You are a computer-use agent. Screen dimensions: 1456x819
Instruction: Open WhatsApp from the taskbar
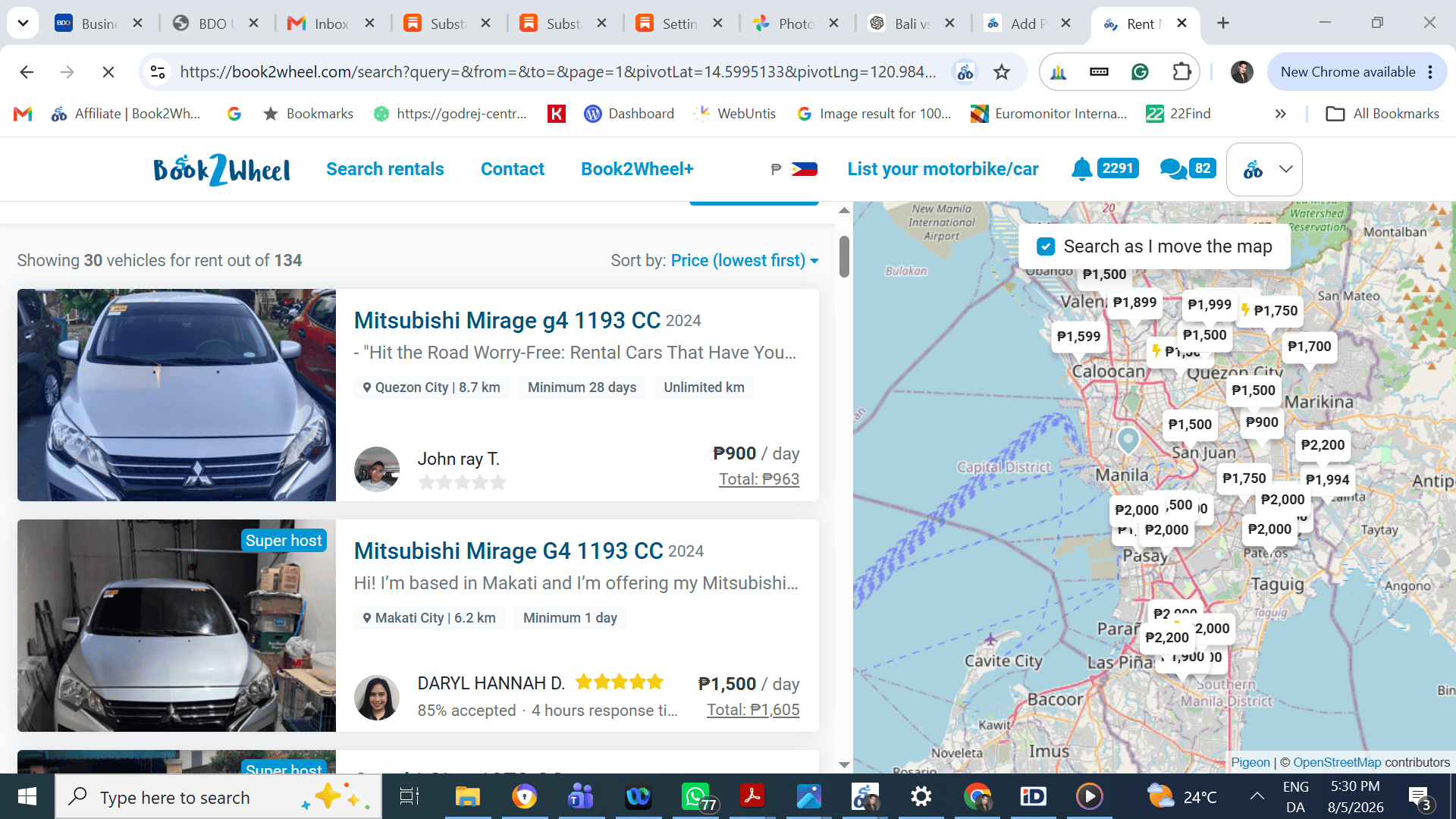pos(695,797)
